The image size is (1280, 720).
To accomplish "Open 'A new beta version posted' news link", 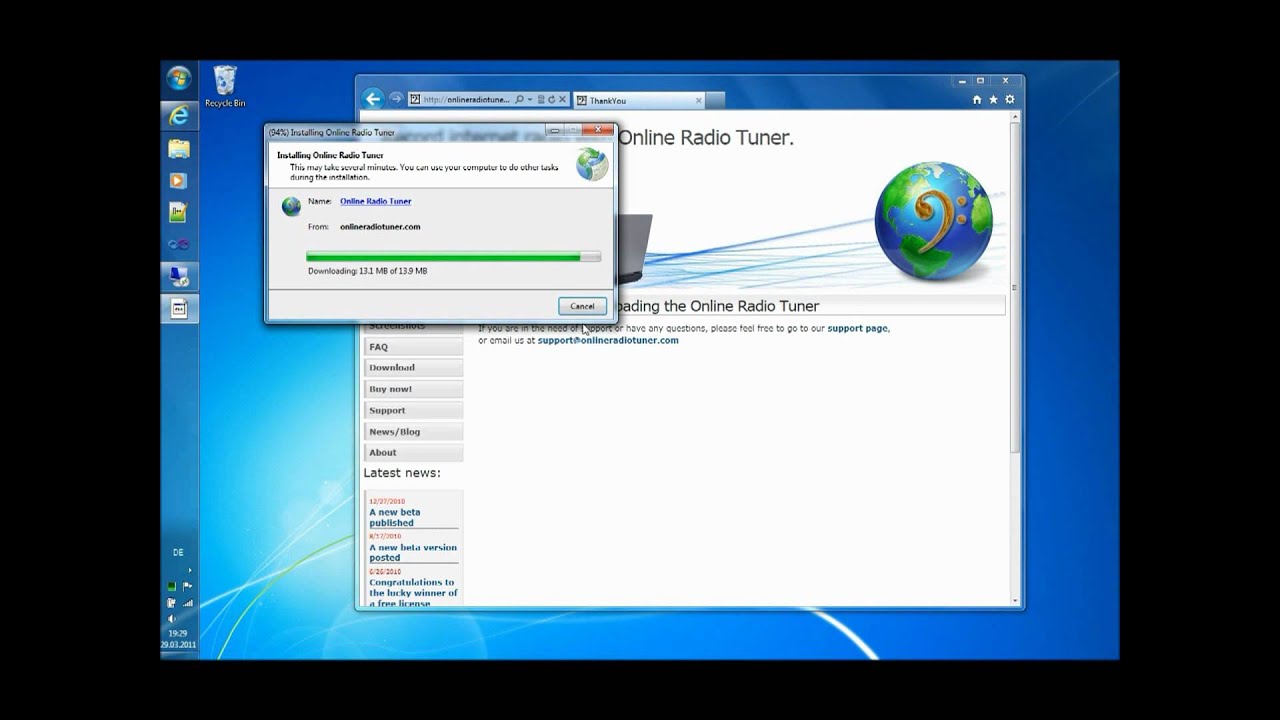I will [413, 552].
